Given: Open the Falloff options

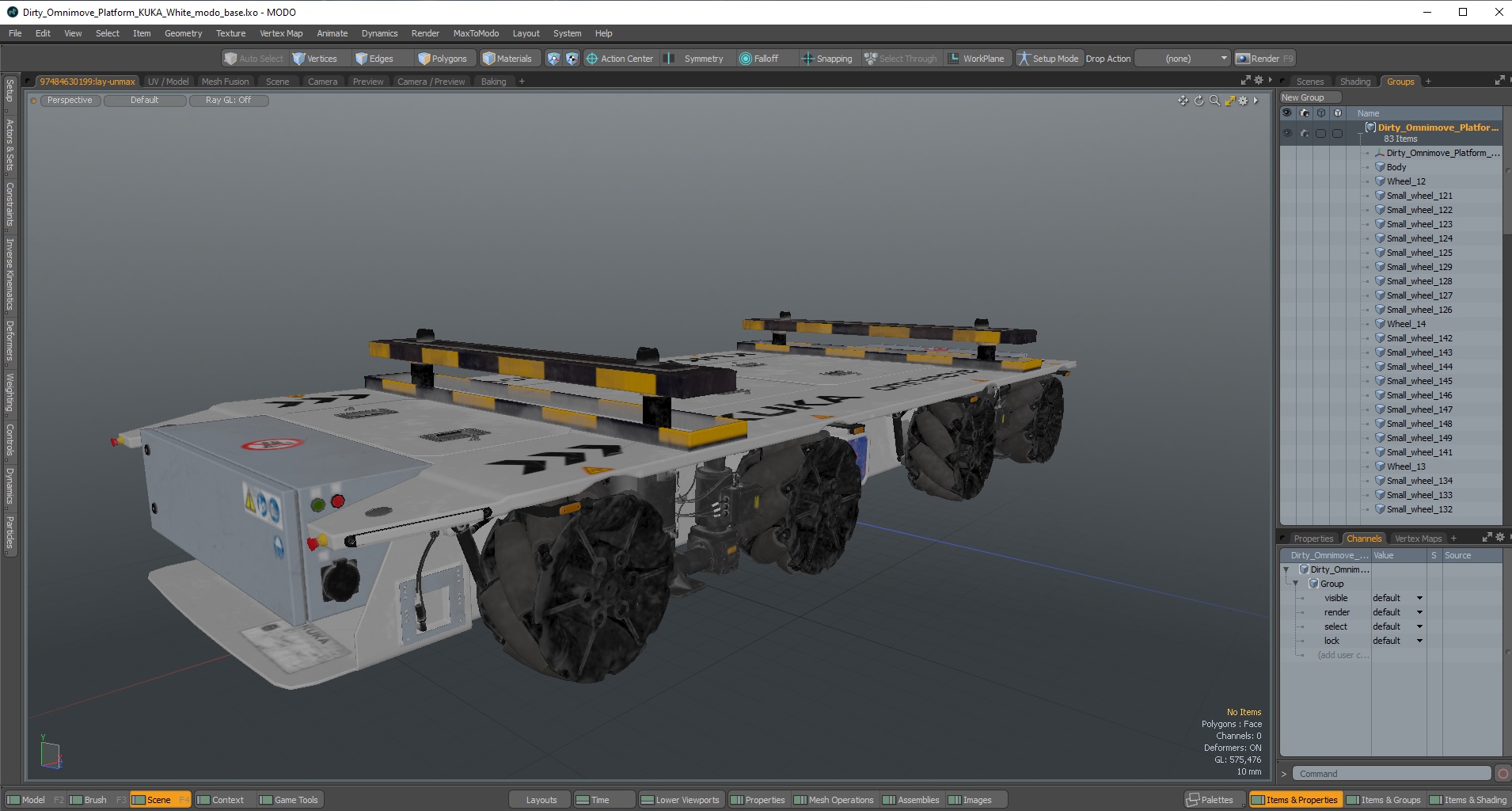Looking at the screenshot, I should 759,59.
